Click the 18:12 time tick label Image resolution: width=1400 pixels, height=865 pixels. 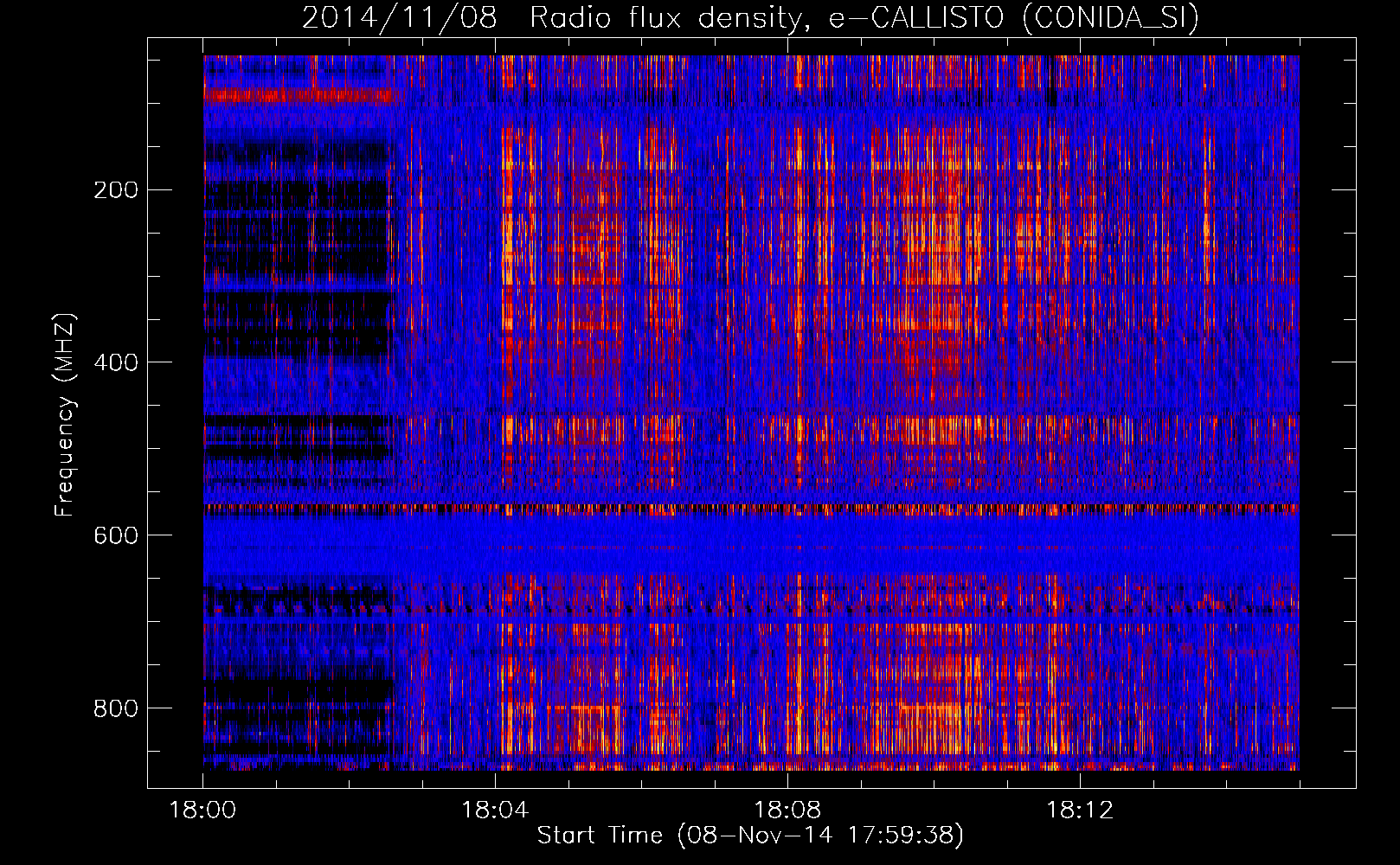tap(1080, 811)
